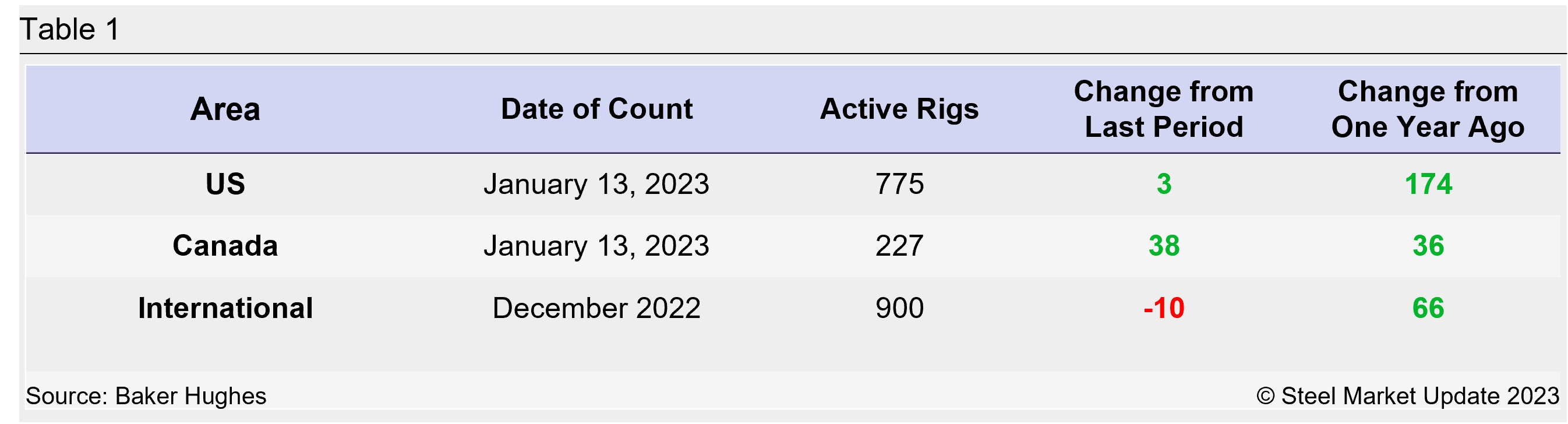Click the Canada active rigs value 227
Image resolution: width=1568 pixels, height=424 pixels.
pyautogui.click(x=899, y=246)
